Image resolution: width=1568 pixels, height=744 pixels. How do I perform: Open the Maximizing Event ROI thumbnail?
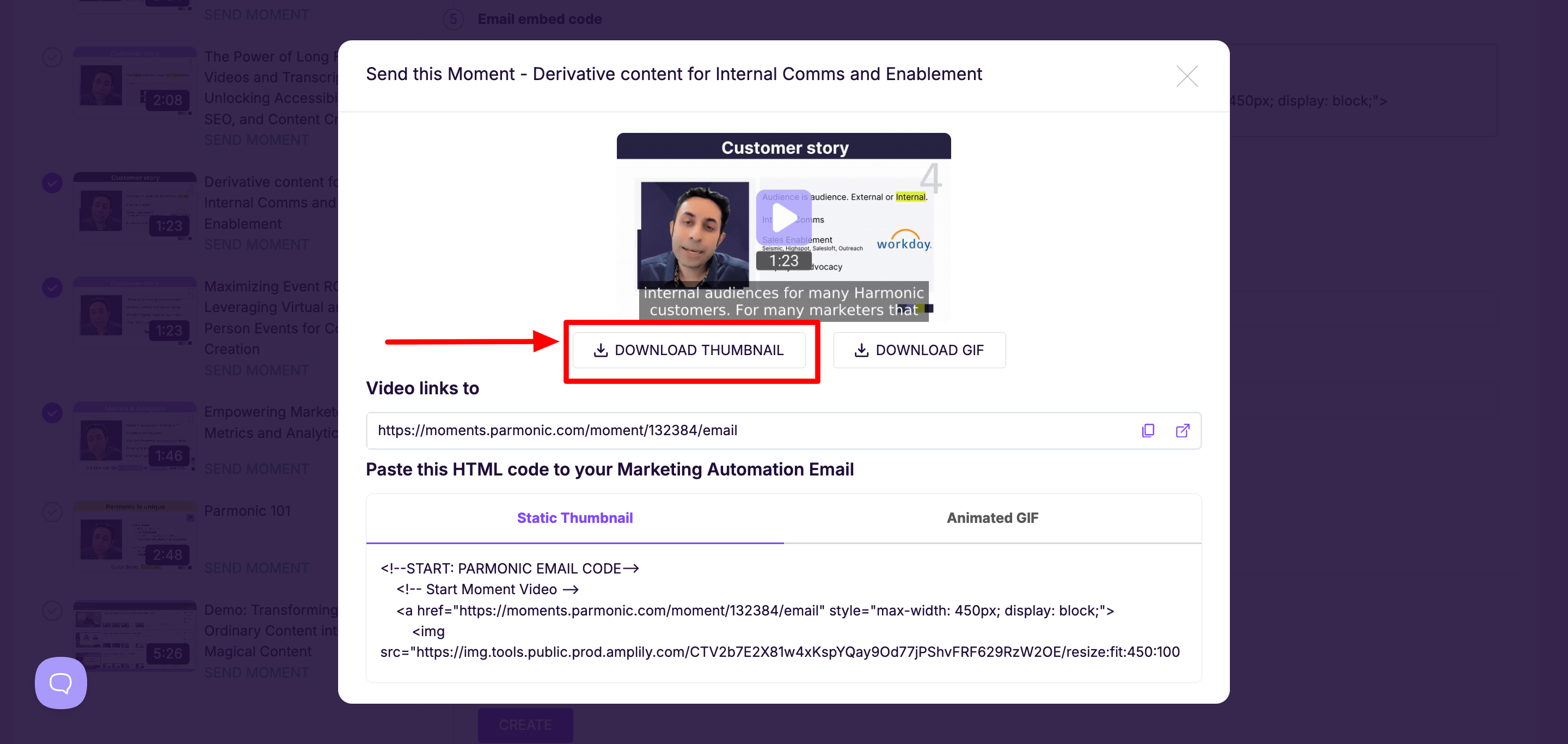135,312
